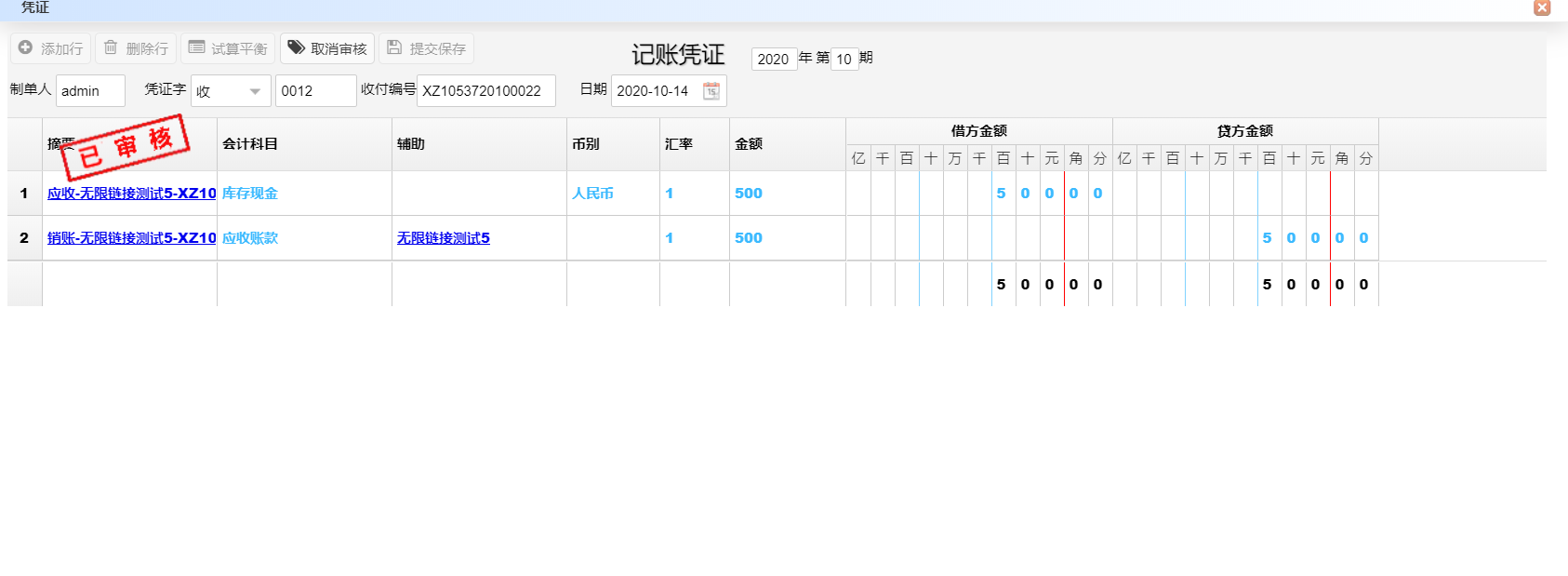Image resolution: width=1568 pixels, height=576 pixels.
Task: Click the 借方金额 header
Action: coord(979,131)
